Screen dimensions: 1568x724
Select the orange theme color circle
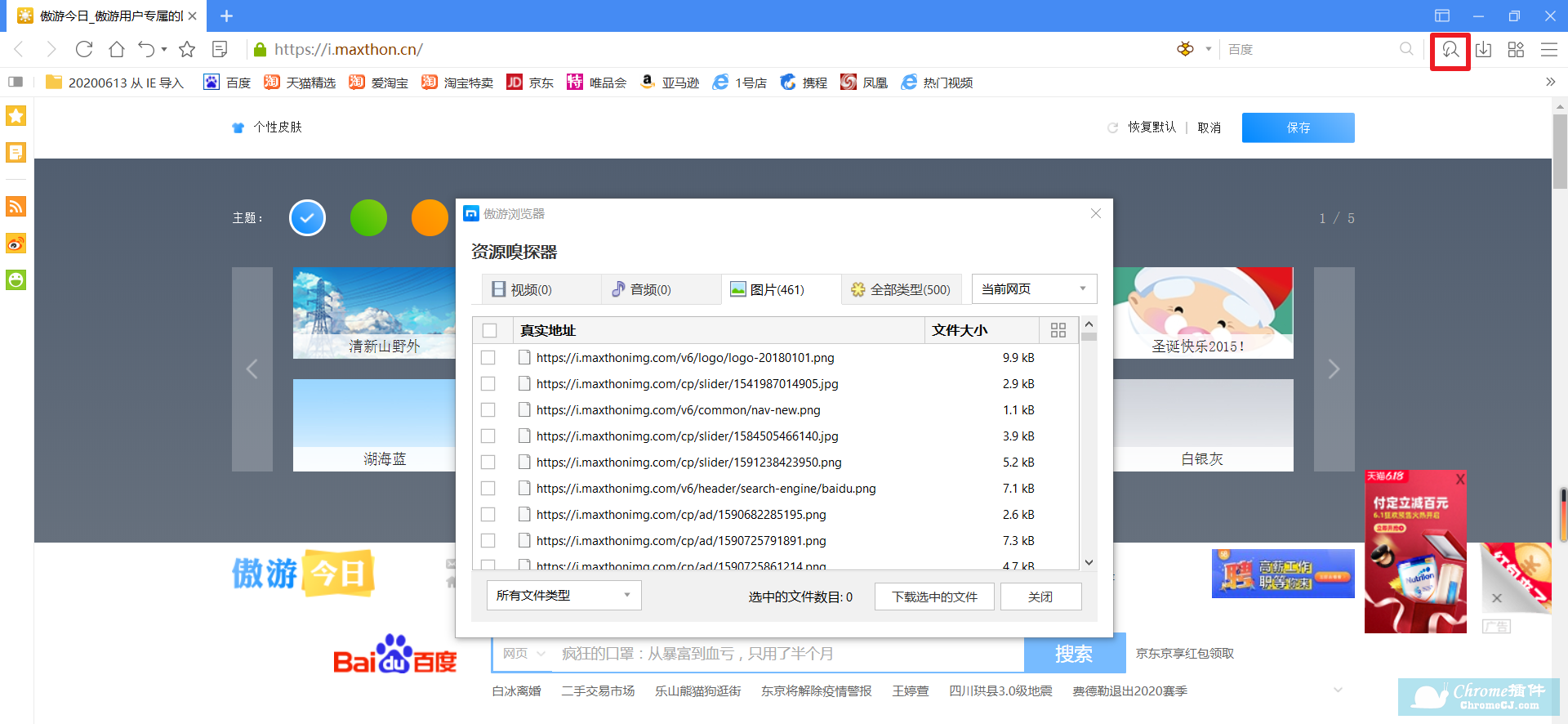click(x=430, y=218)
